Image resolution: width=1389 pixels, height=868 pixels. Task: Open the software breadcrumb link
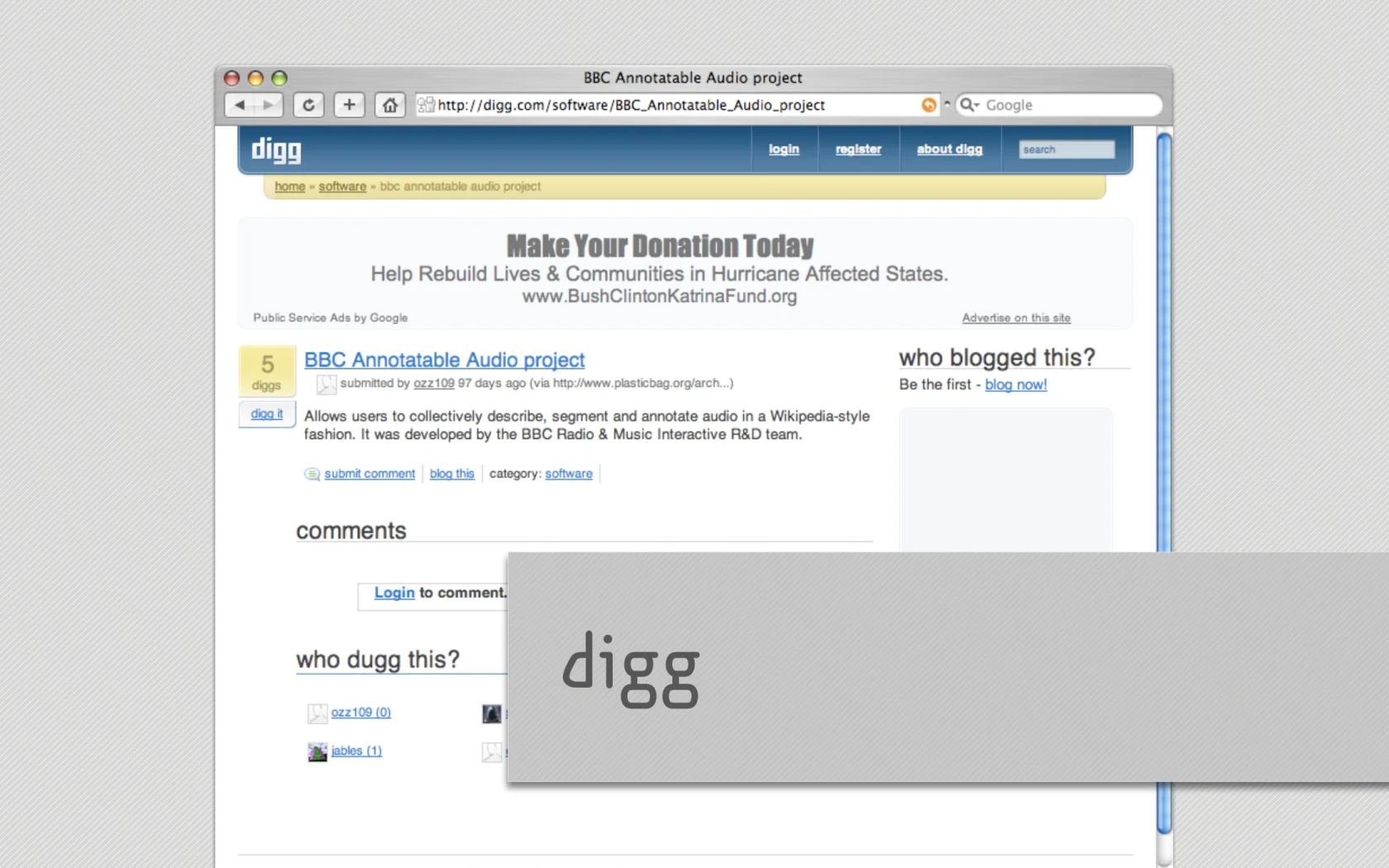(x=342, y=187)
